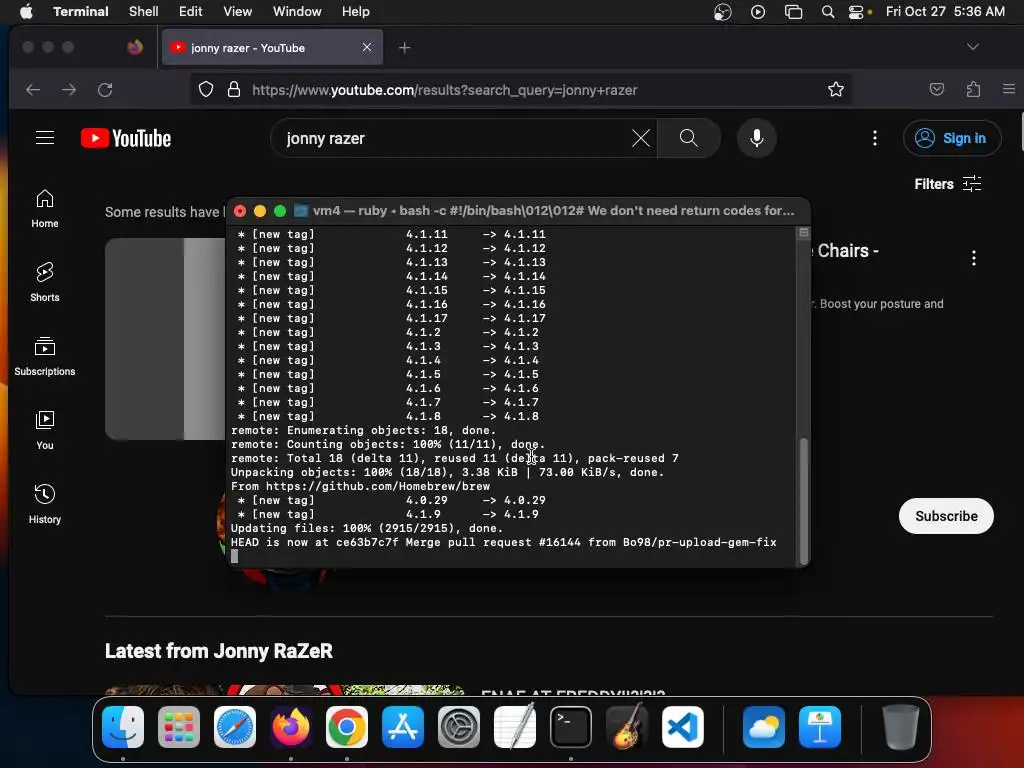This screenshot has height=768, width=1024.
Task: Close the jonny razer YouTube tab
Action: pyautogui.click(x=366, y=47)
